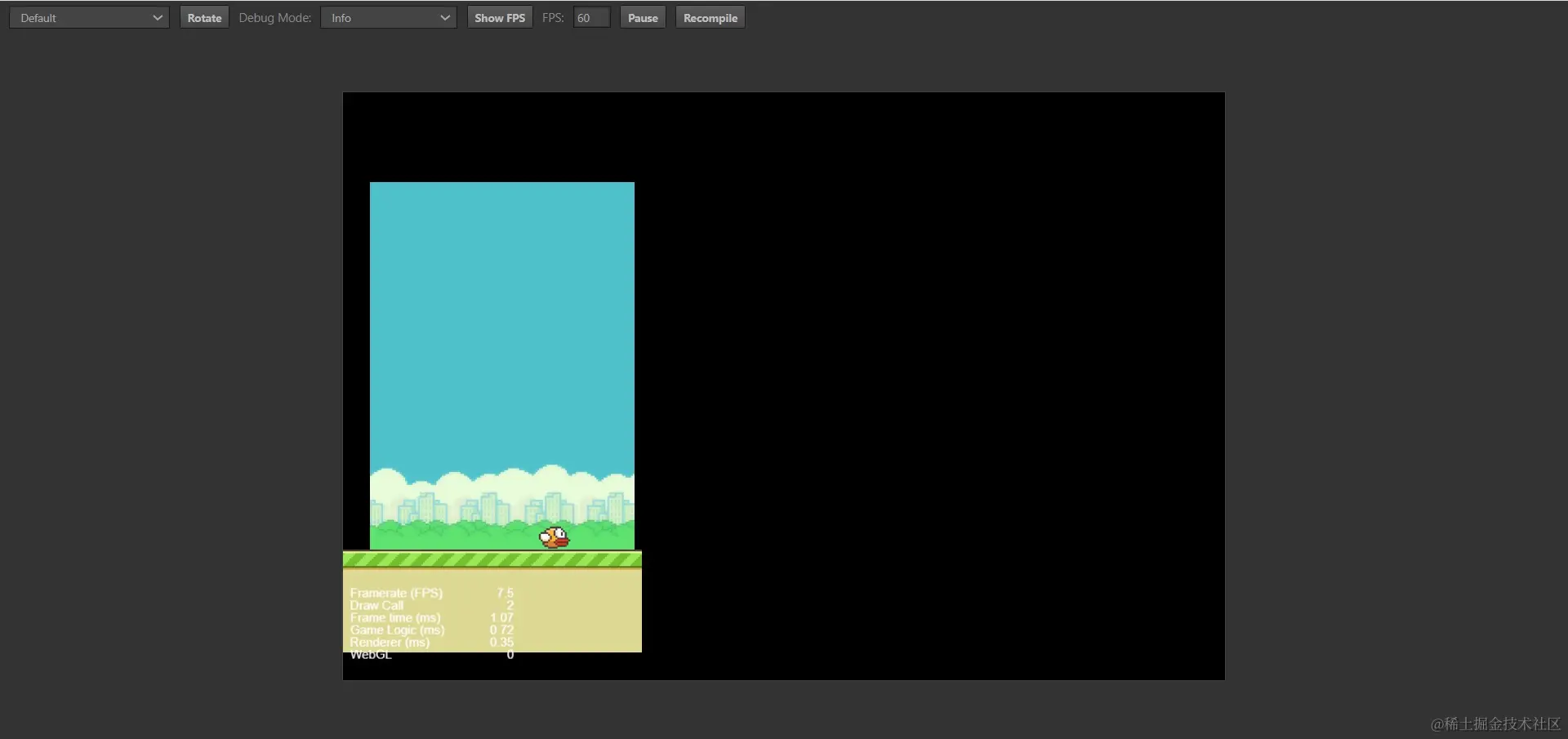Pause the game preview

click(643, 18)
